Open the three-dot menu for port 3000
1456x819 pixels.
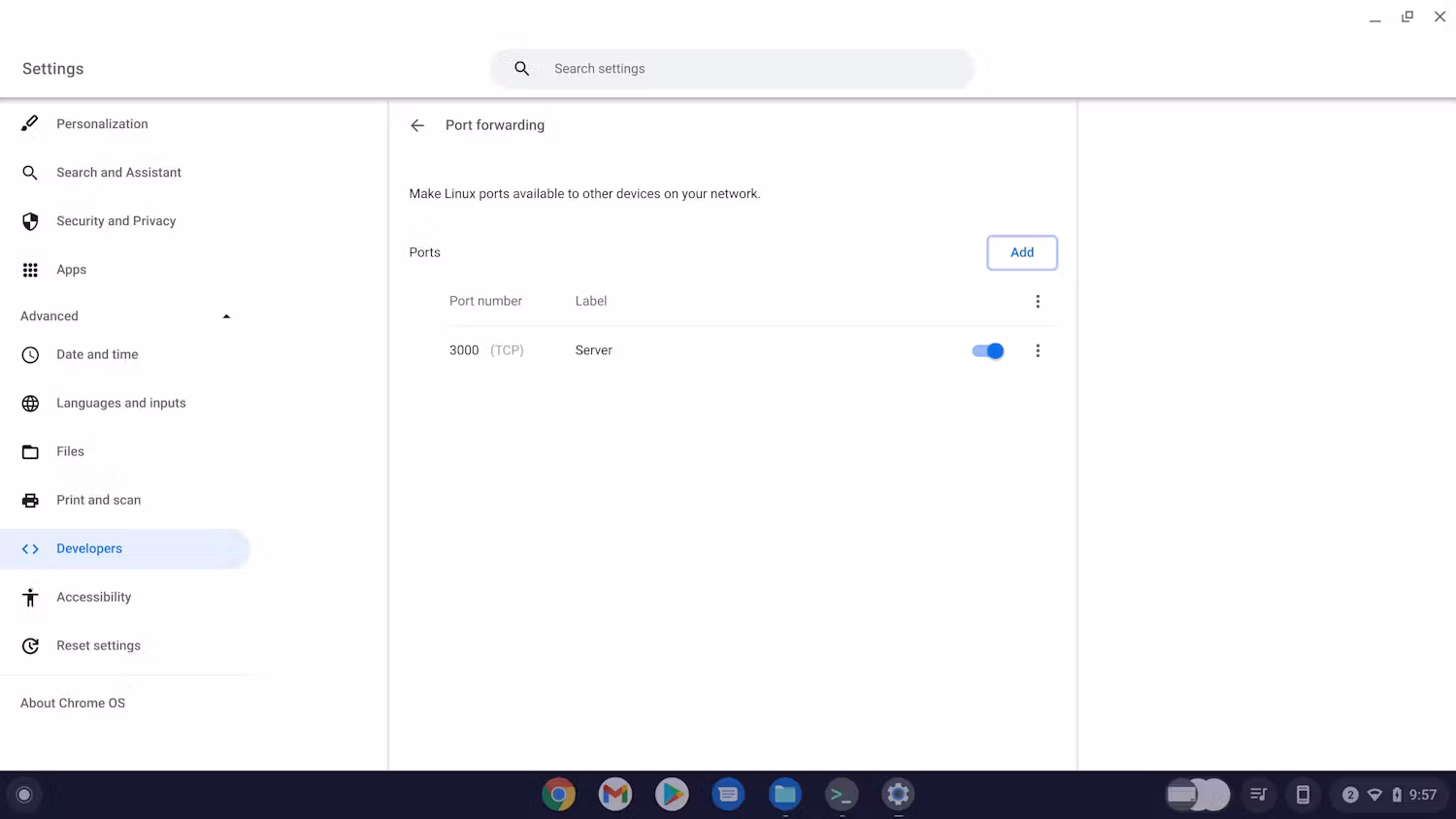(1038, 350)
